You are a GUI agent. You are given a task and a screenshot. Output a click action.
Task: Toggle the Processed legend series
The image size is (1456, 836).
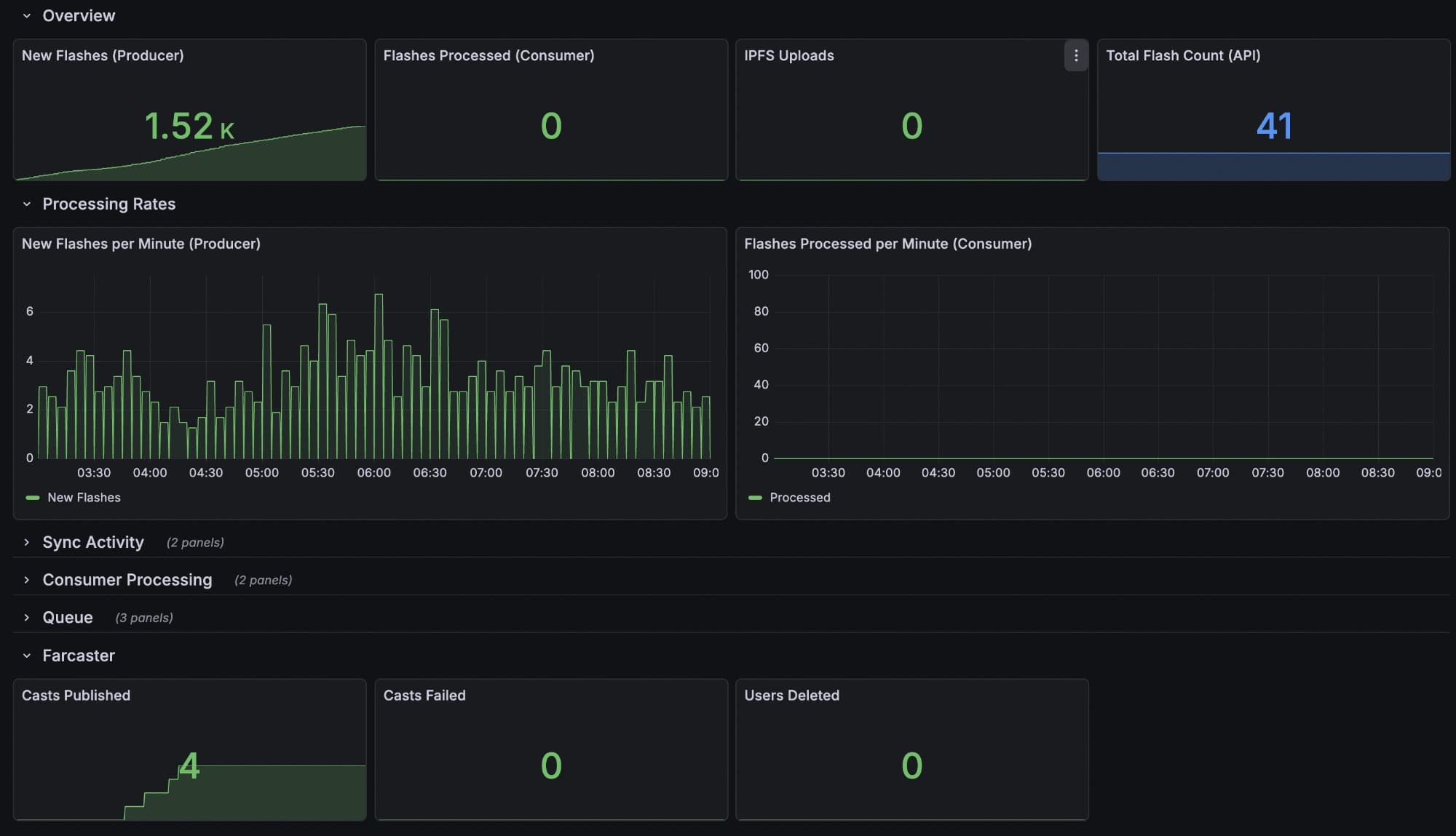point(799,498)
